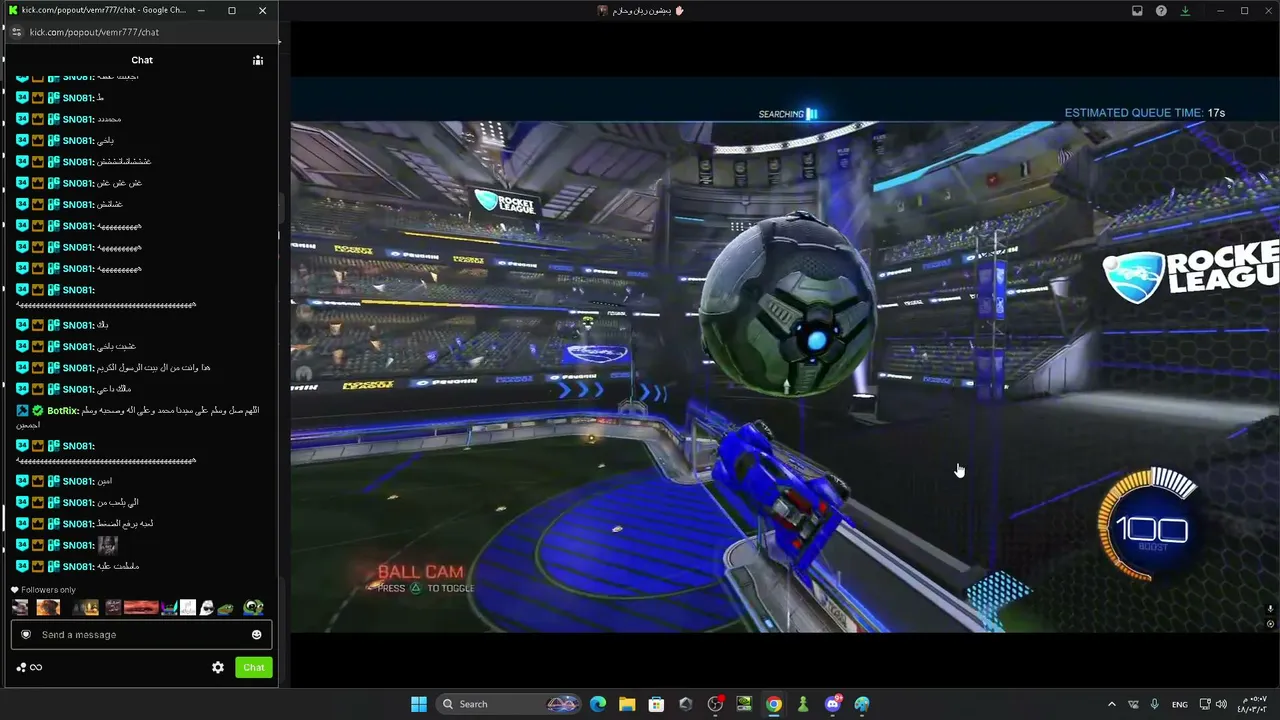This screenshot has height=720, width=1280.
Task: Click the "Chat" heading in the popout
Action: (142, 60)
